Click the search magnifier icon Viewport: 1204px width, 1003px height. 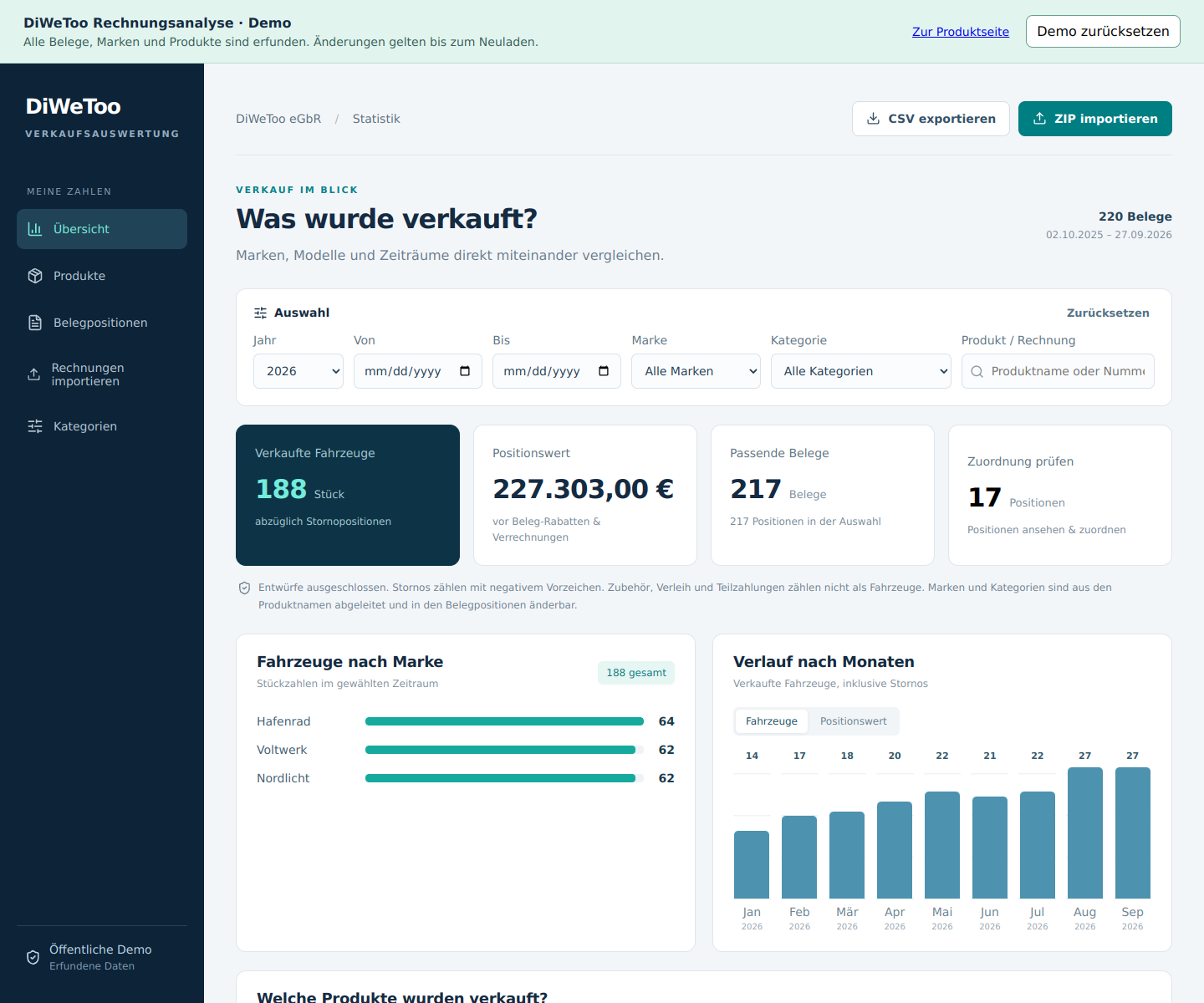coord(977,371)
